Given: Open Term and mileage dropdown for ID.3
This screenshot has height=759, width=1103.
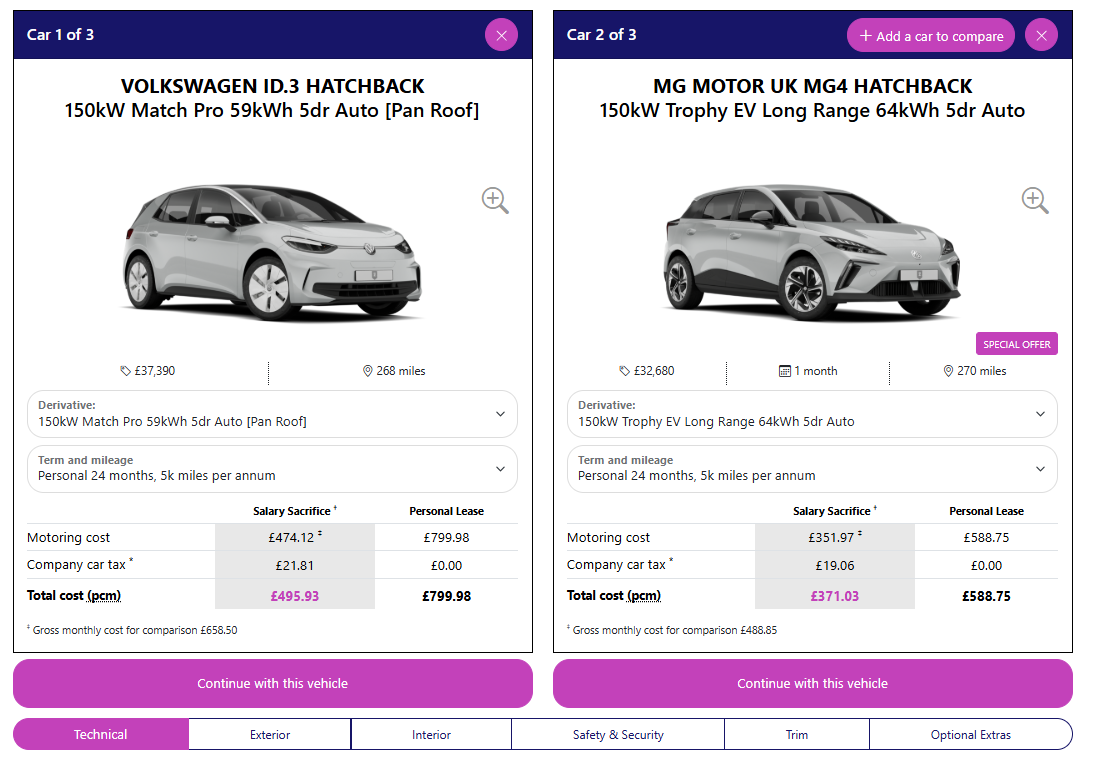Looking at the screenshot, I should pyautogui.click(x=272, y=468).
